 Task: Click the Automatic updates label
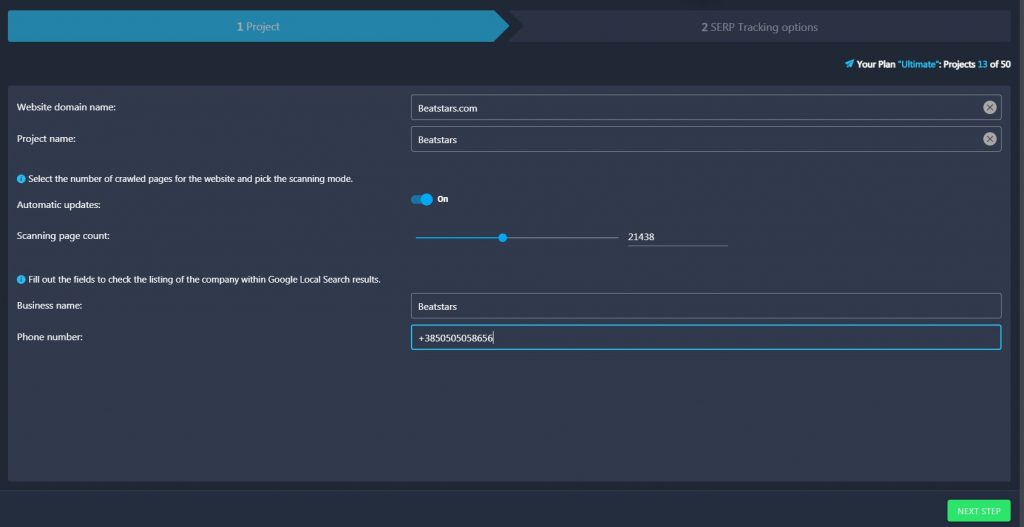pyautogui.click(x=59, y=205)
